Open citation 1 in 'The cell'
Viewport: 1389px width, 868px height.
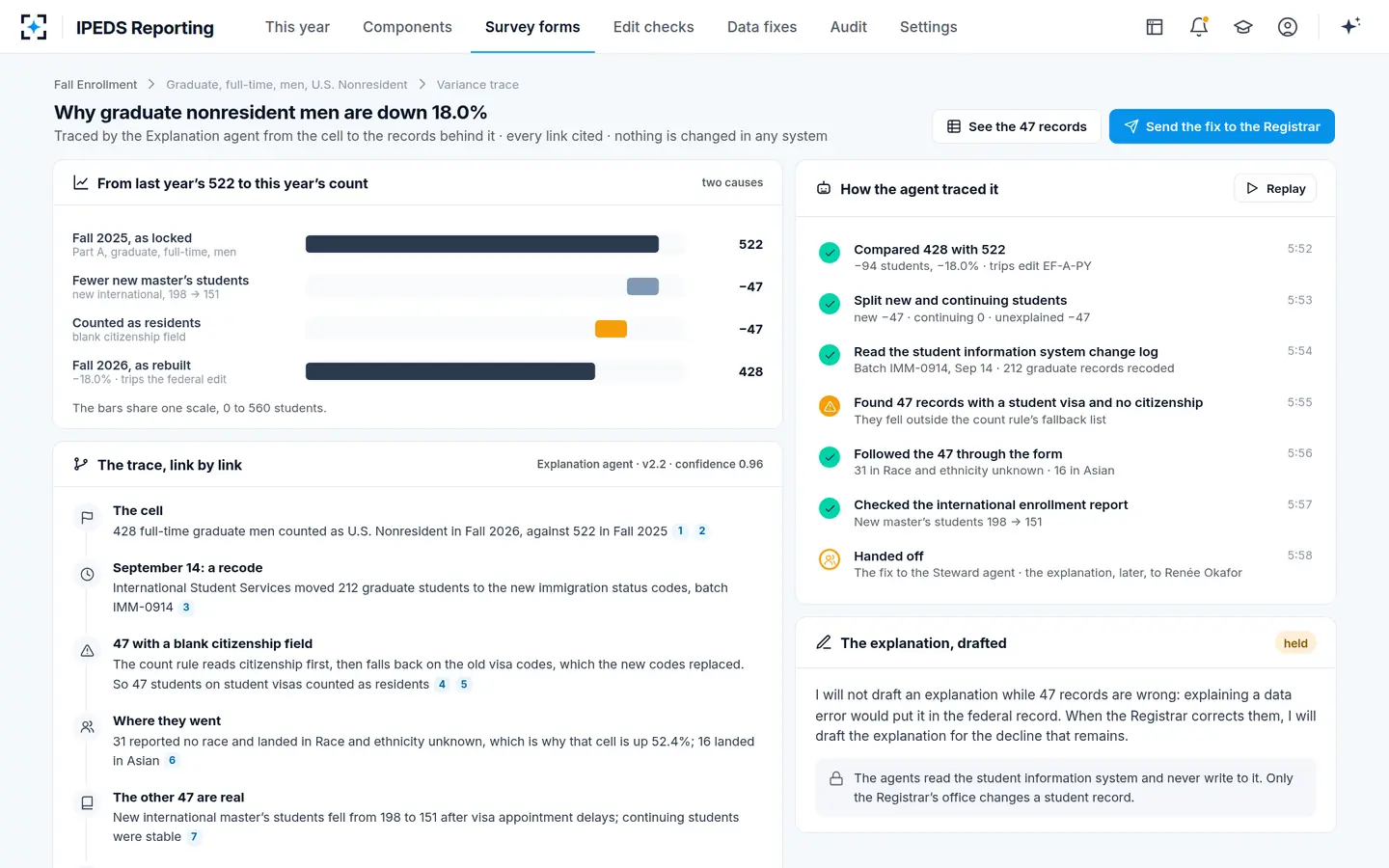pyautogui.click(x=680, y=531)
